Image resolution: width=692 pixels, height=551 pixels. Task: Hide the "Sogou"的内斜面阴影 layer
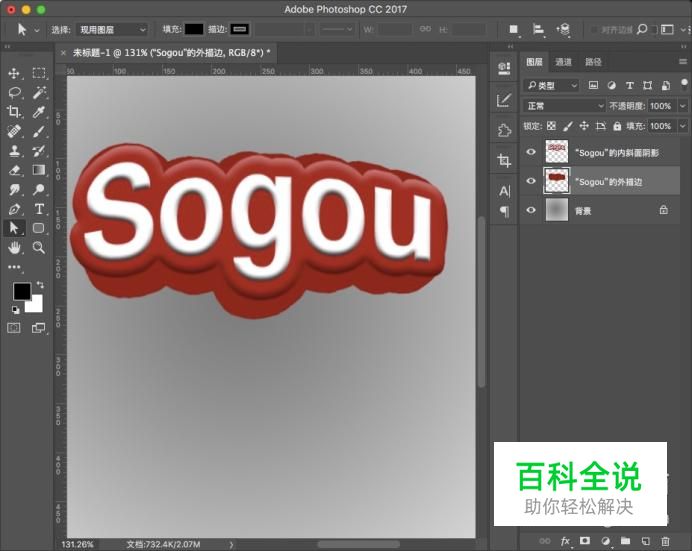[x=531, y=152]
